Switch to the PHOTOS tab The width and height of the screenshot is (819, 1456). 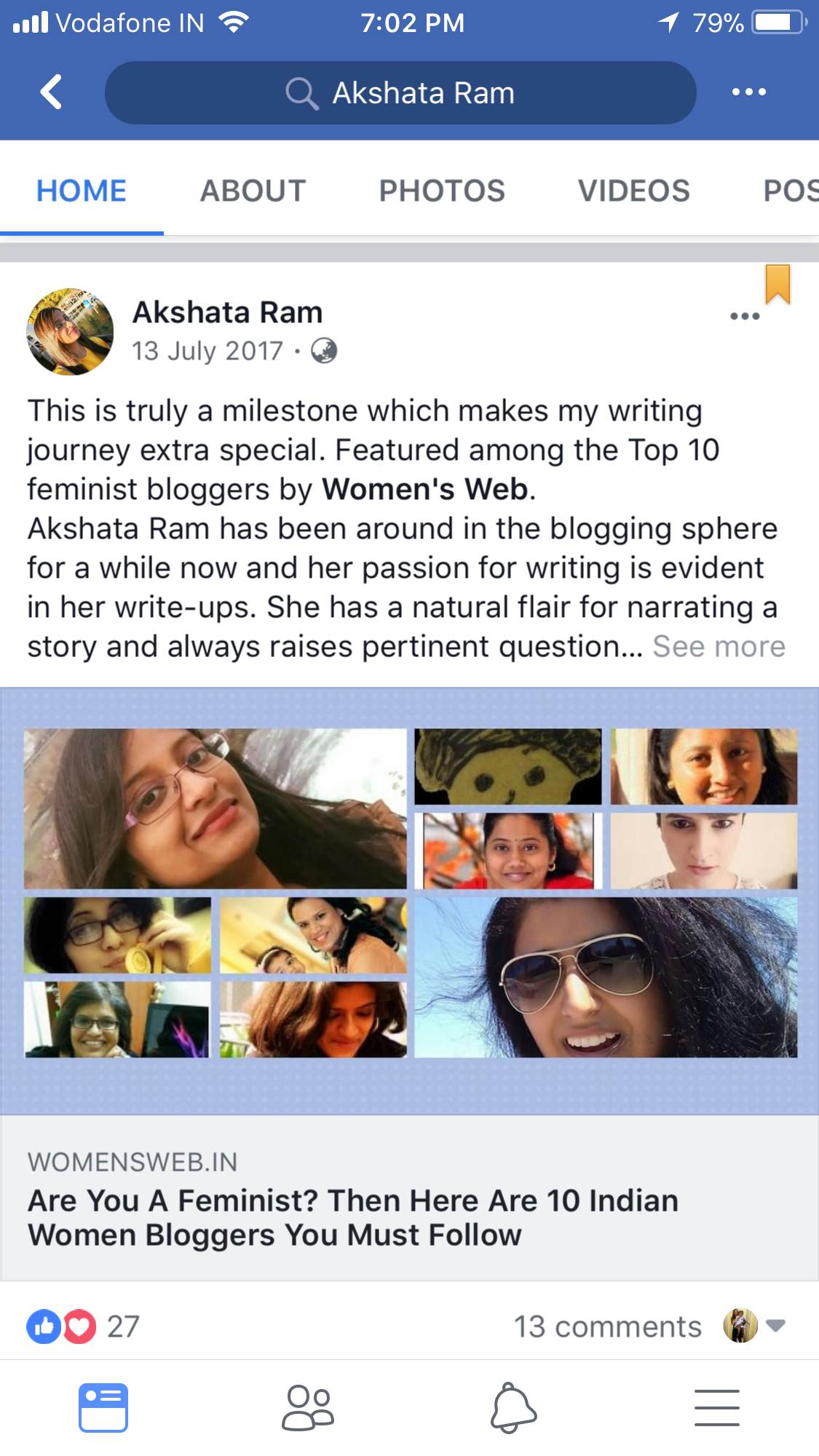coord(442,191)
